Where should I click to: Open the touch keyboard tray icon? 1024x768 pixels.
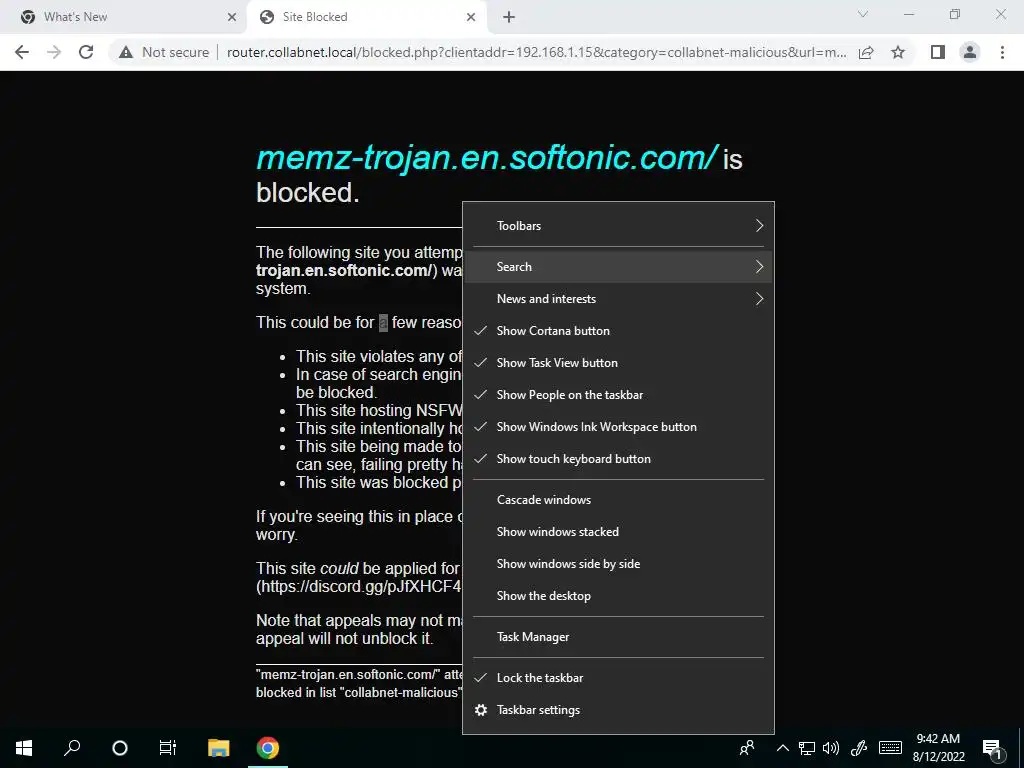(x=890, y=748)
